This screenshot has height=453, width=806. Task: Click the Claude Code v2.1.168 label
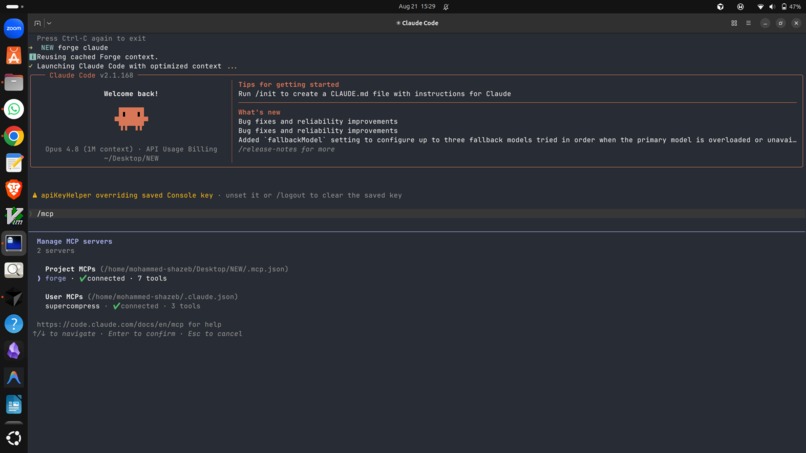(x=91, y=75)
